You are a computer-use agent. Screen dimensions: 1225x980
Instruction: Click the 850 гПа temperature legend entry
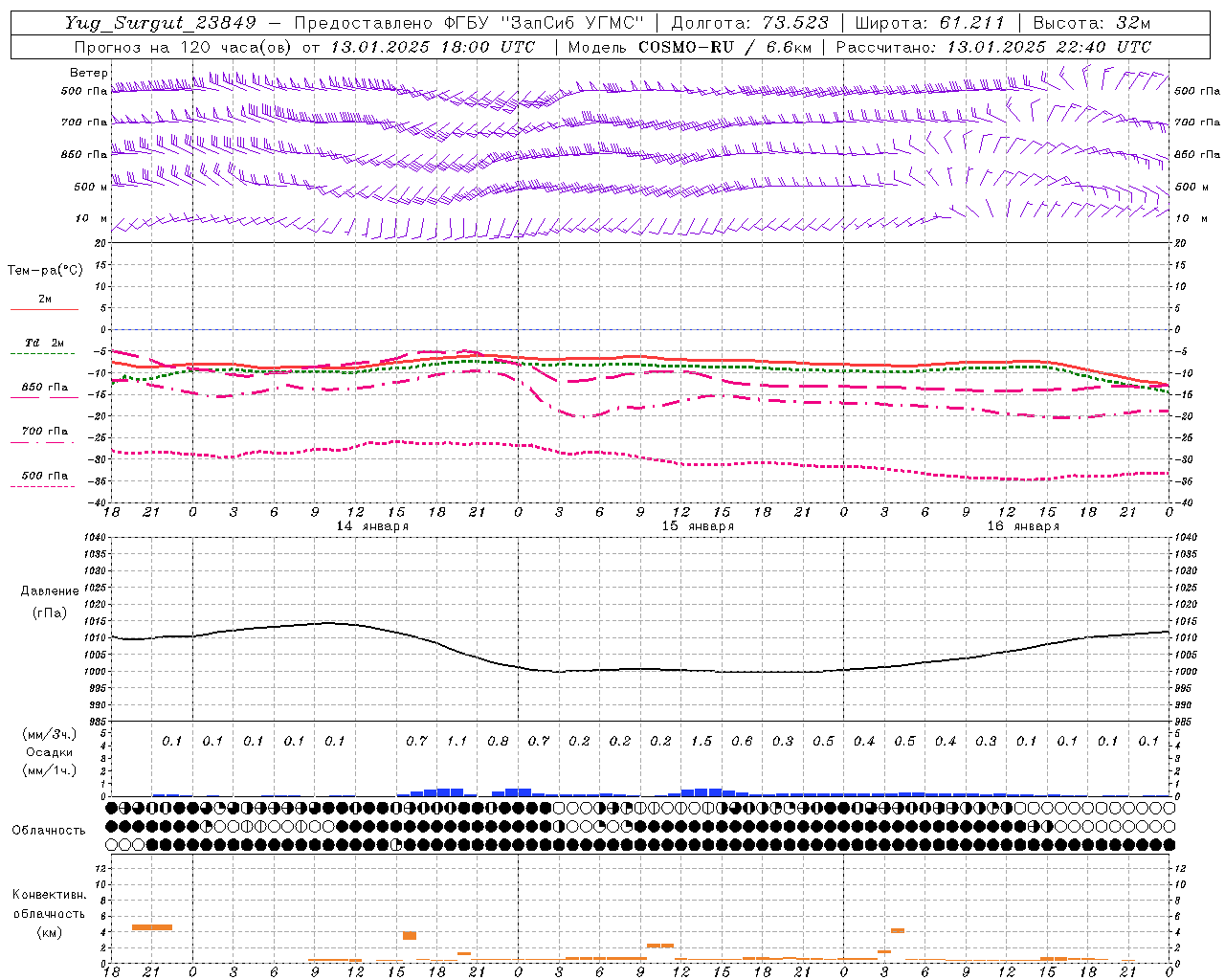pos(45,388)
